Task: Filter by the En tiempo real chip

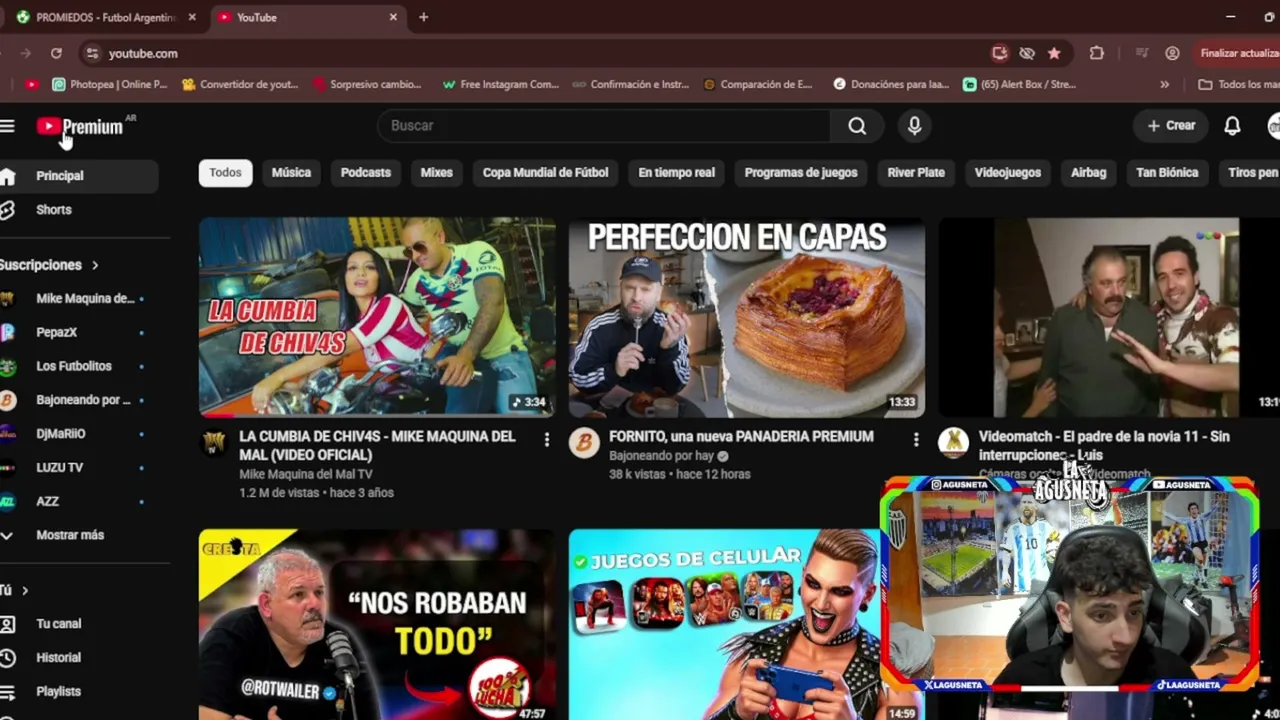Action: tap(677, 173)
